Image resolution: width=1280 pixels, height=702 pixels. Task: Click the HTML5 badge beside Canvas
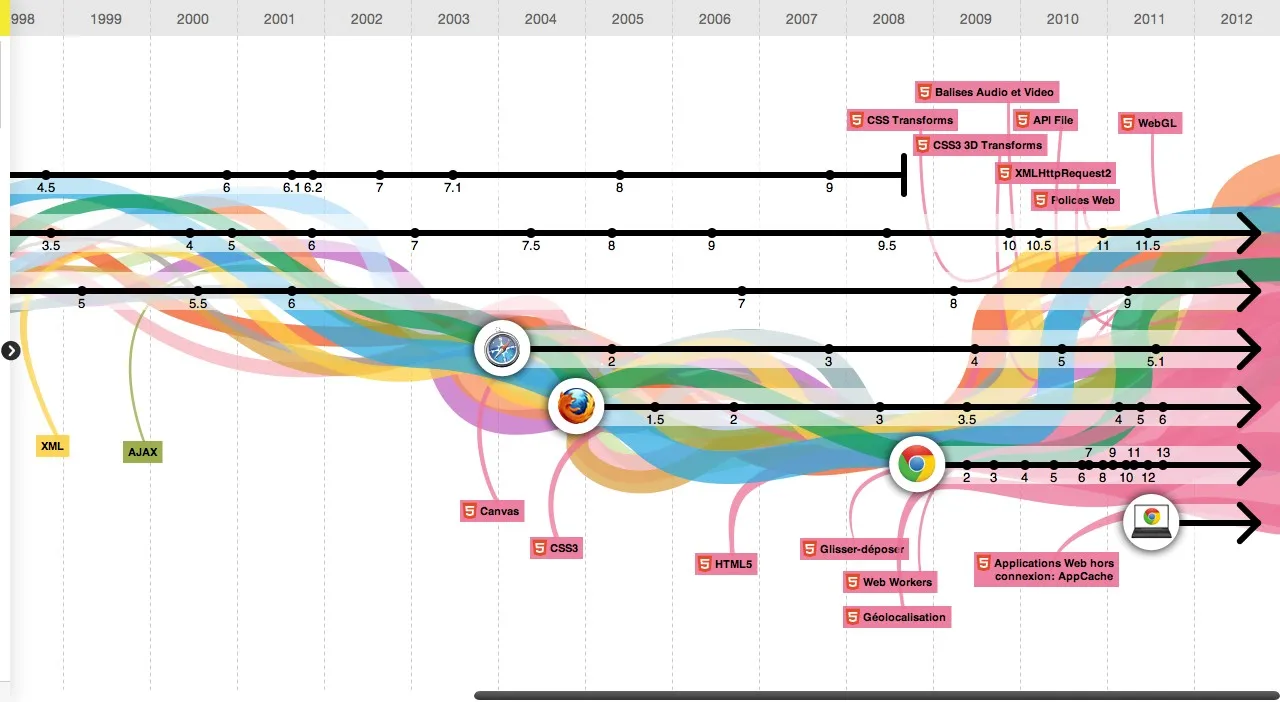[469, 511]
